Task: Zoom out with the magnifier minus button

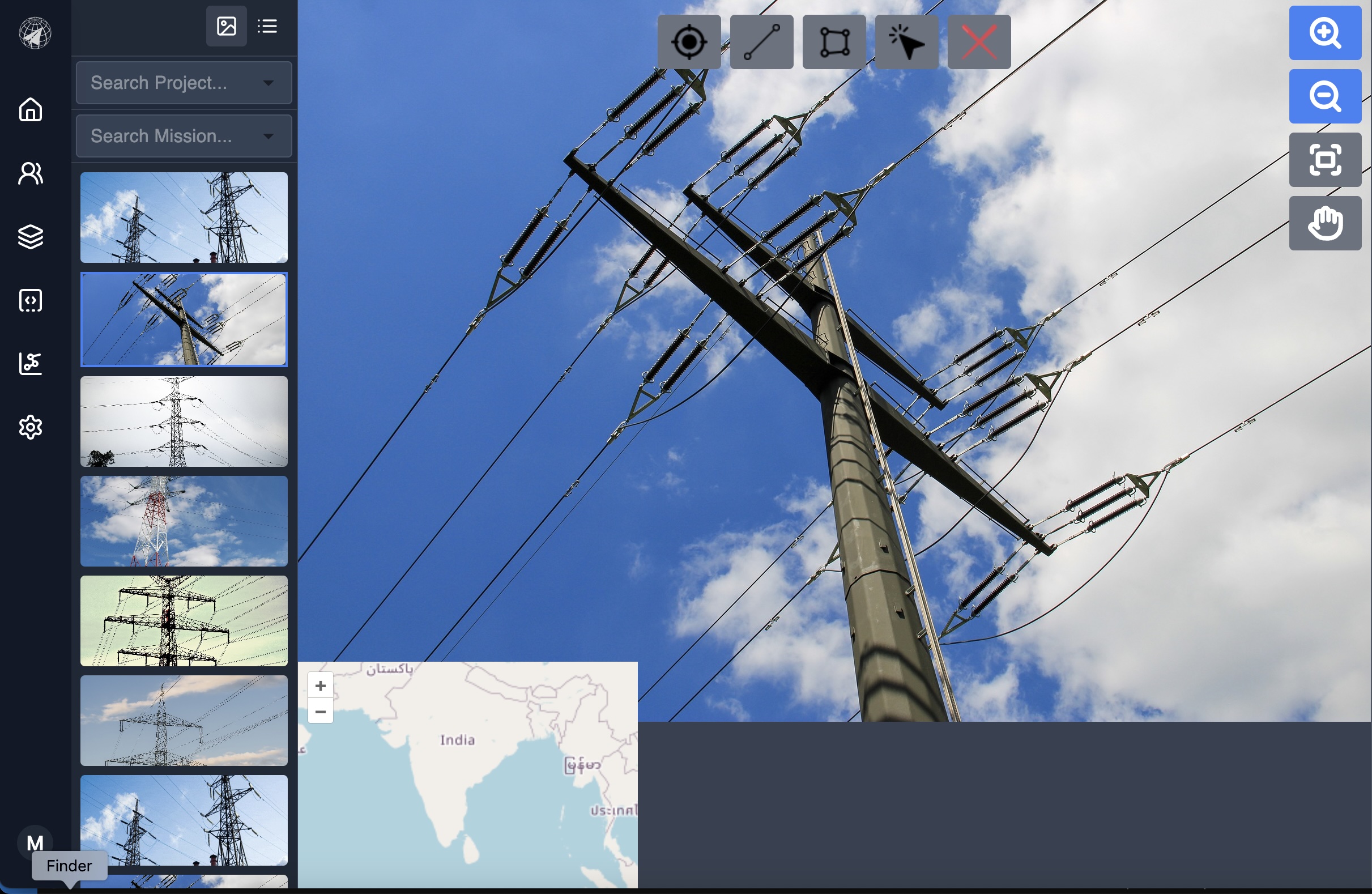Action: click(1325, 96)
